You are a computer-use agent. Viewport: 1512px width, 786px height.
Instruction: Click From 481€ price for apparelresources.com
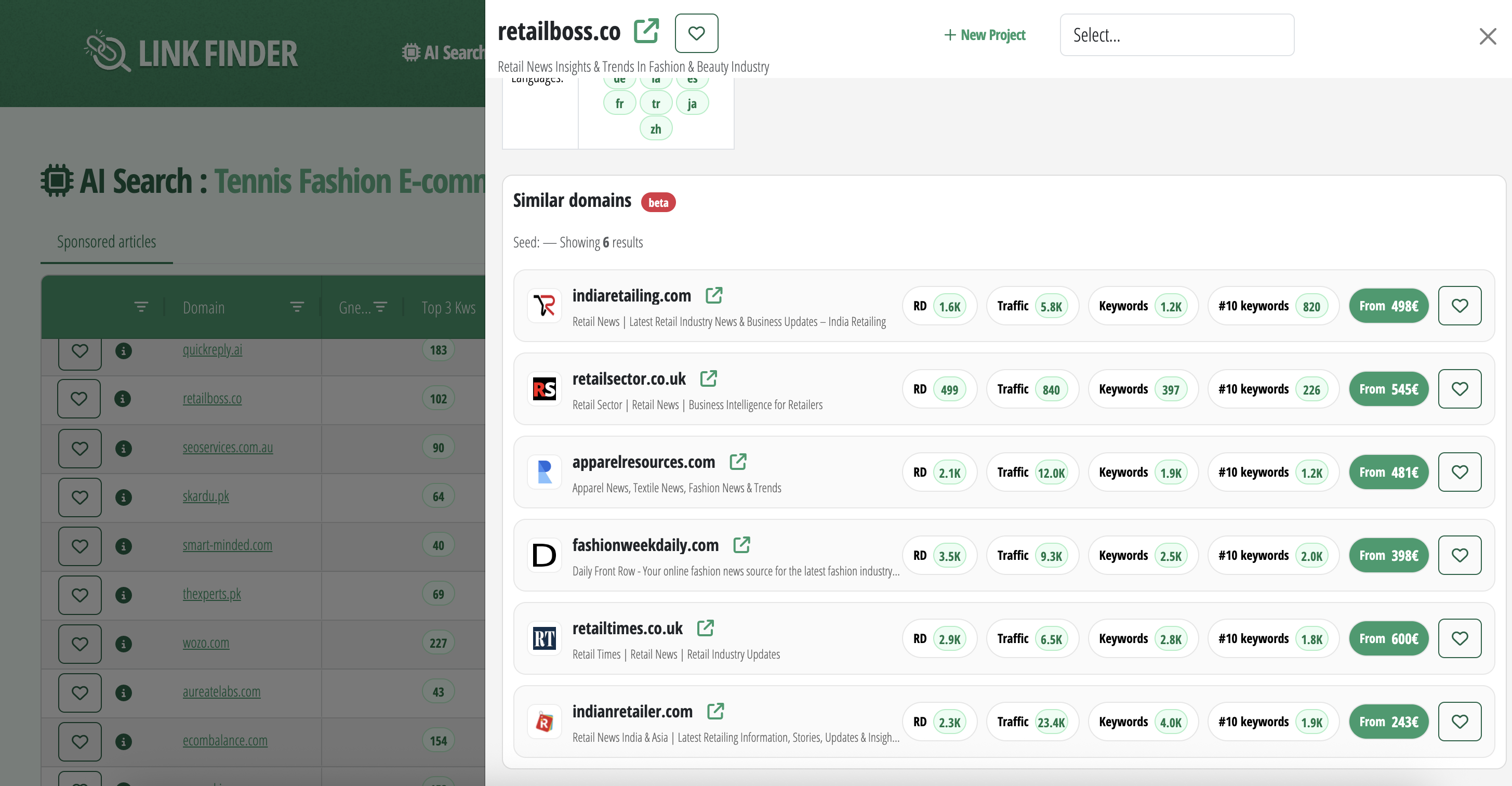click(1388, 473)
